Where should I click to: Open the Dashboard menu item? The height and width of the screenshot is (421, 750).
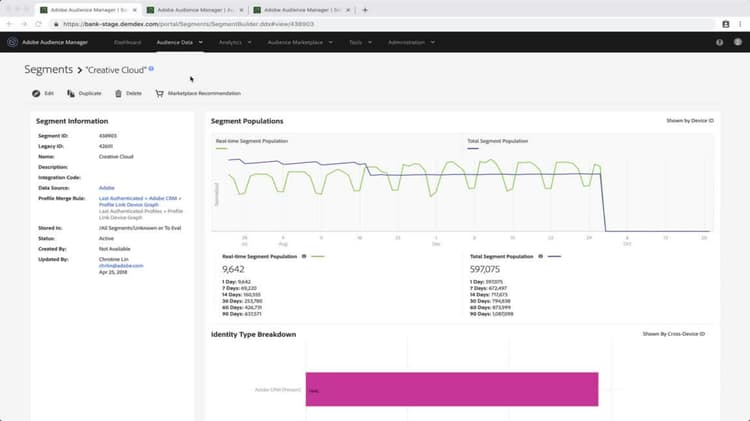(x=127, y=42)
